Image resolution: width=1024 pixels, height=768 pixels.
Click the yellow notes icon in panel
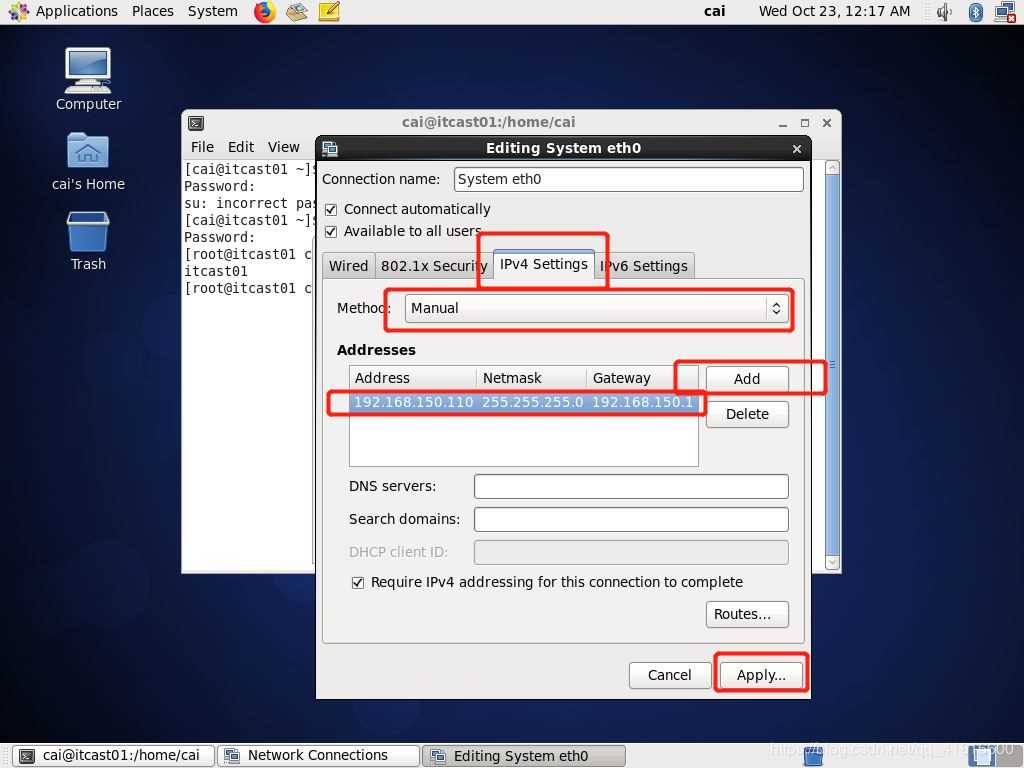pyautogui.click(x=329, y=11)
